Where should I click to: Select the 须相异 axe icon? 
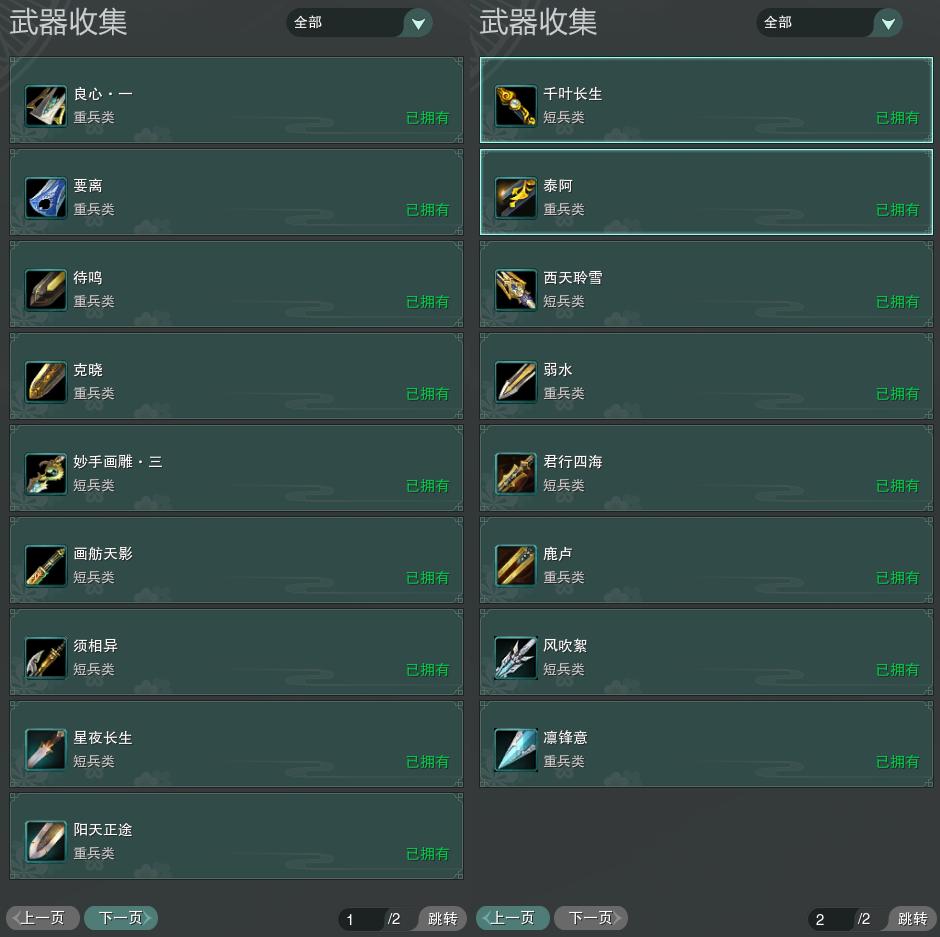[46, 658]
